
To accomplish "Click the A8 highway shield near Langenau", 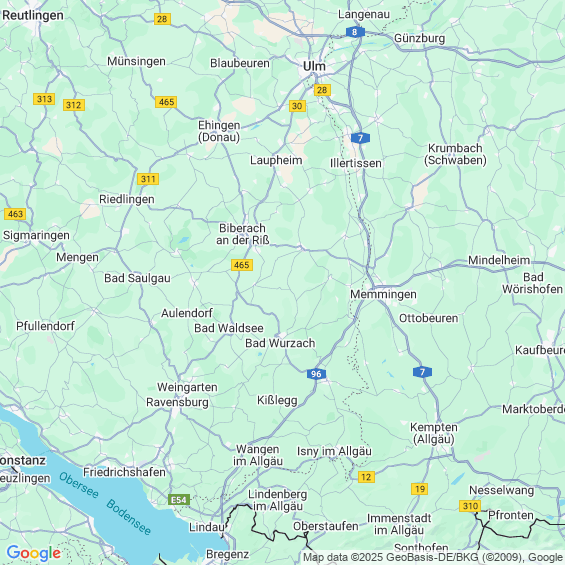I will click(355, 32).
